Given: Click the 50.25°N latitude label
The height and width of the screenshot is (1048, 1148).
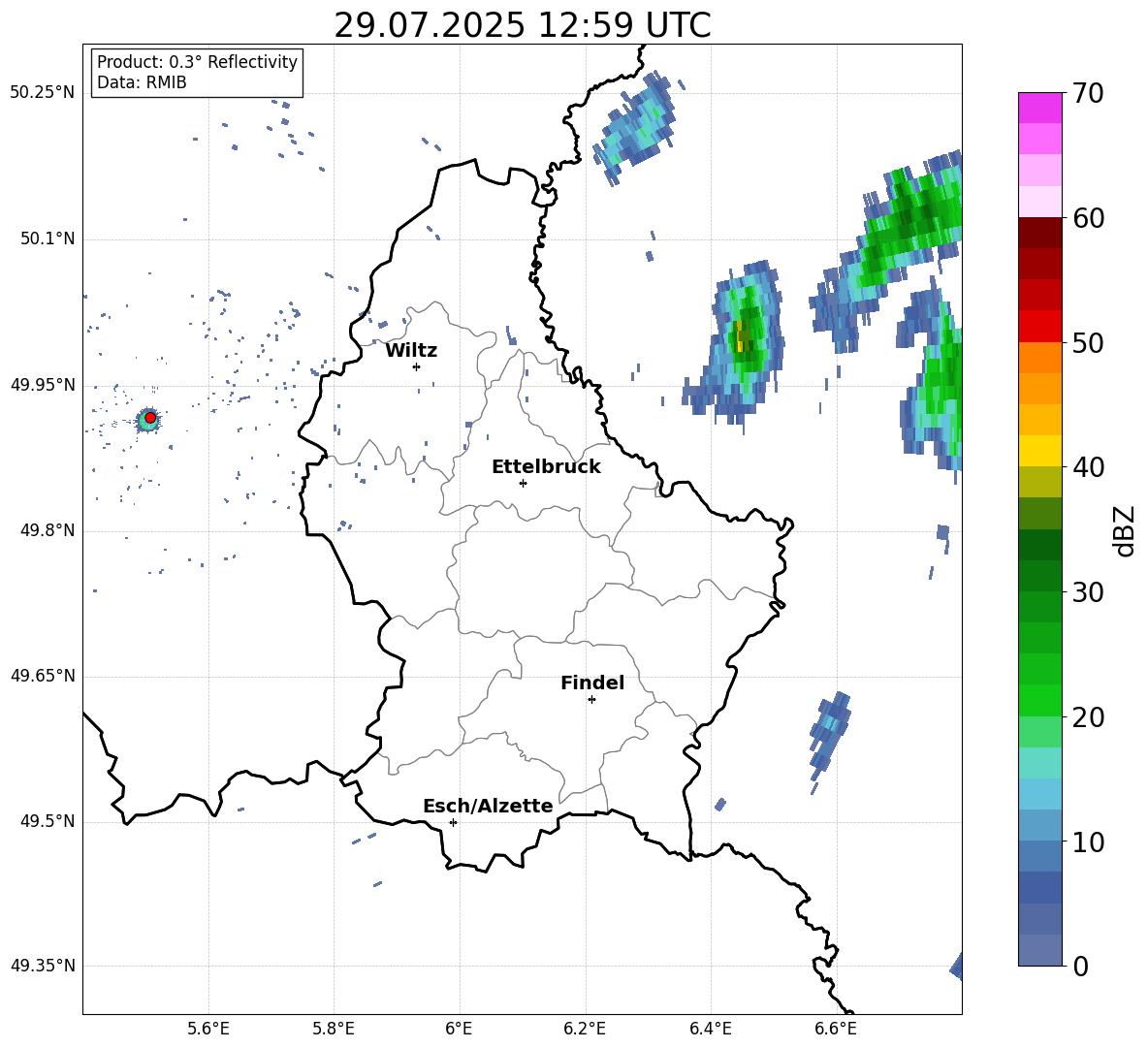Looking at the screenshot, I should (x=43, y=93).
